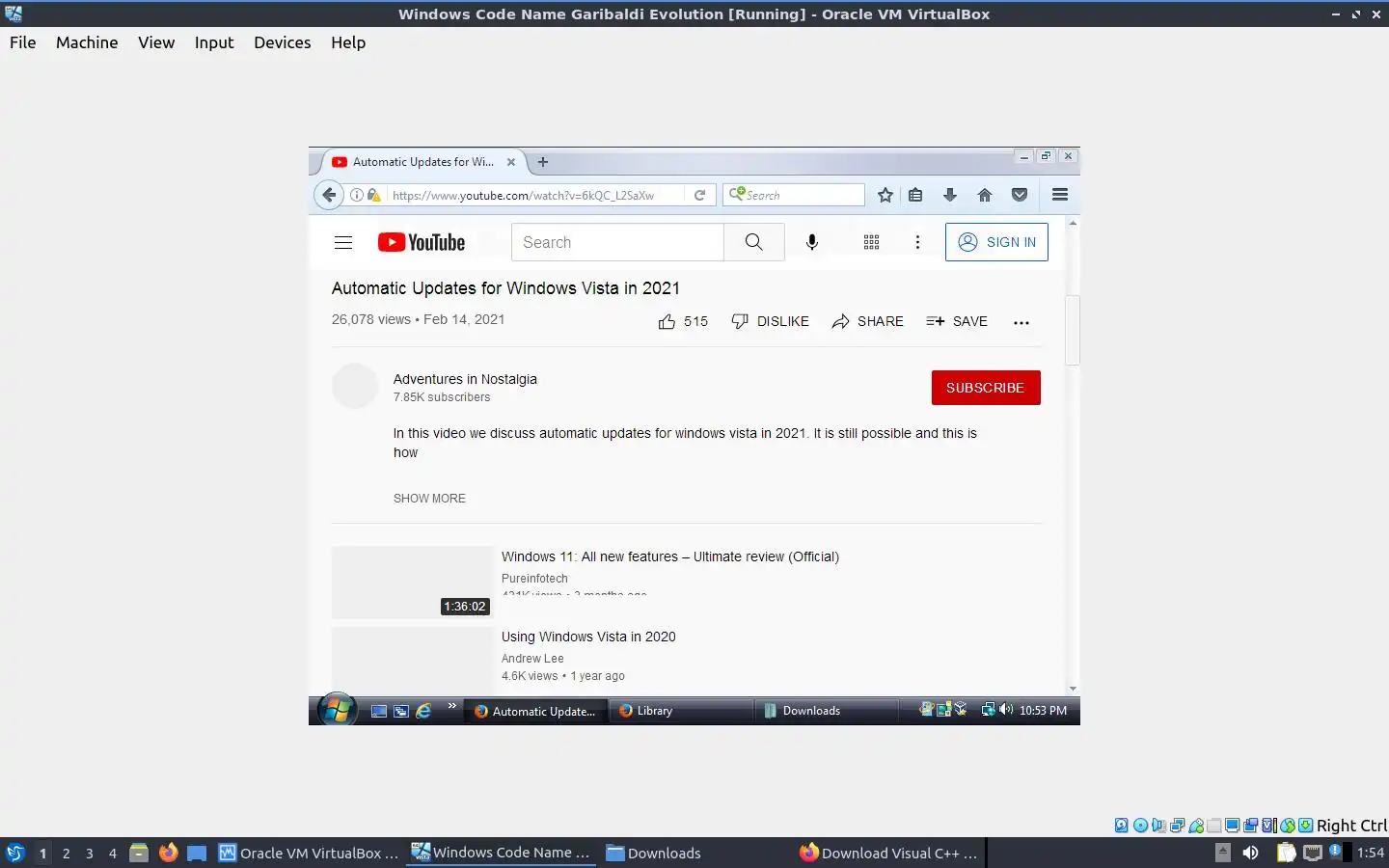Viewport: 1389px width, 868px height.
Task: Click the Vista tray volume speaker icon
Action: tap(1006, 710)
